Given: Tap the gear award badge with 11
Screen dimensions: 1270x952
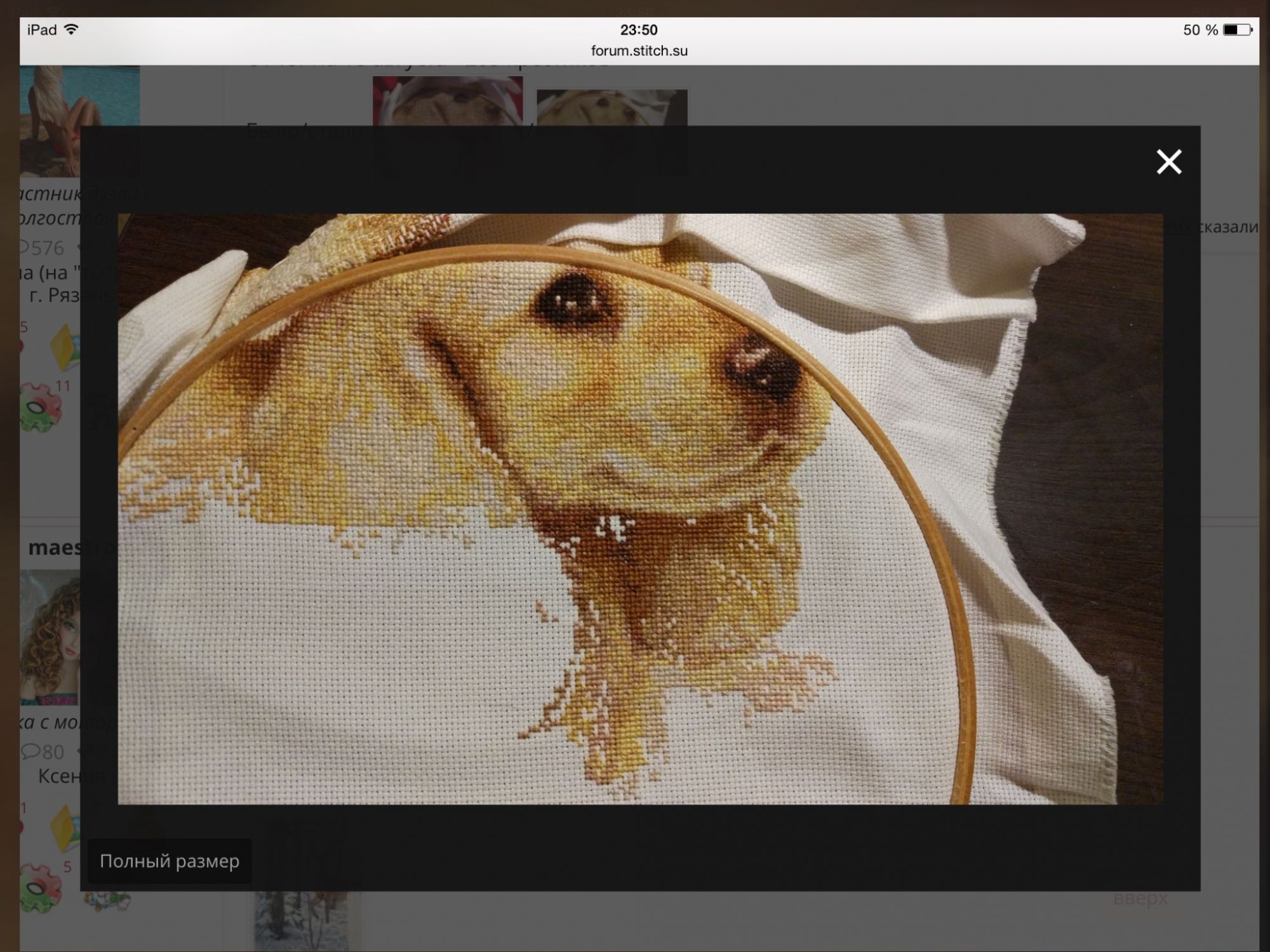Looking at the screenshot, I should coord(42,407).
